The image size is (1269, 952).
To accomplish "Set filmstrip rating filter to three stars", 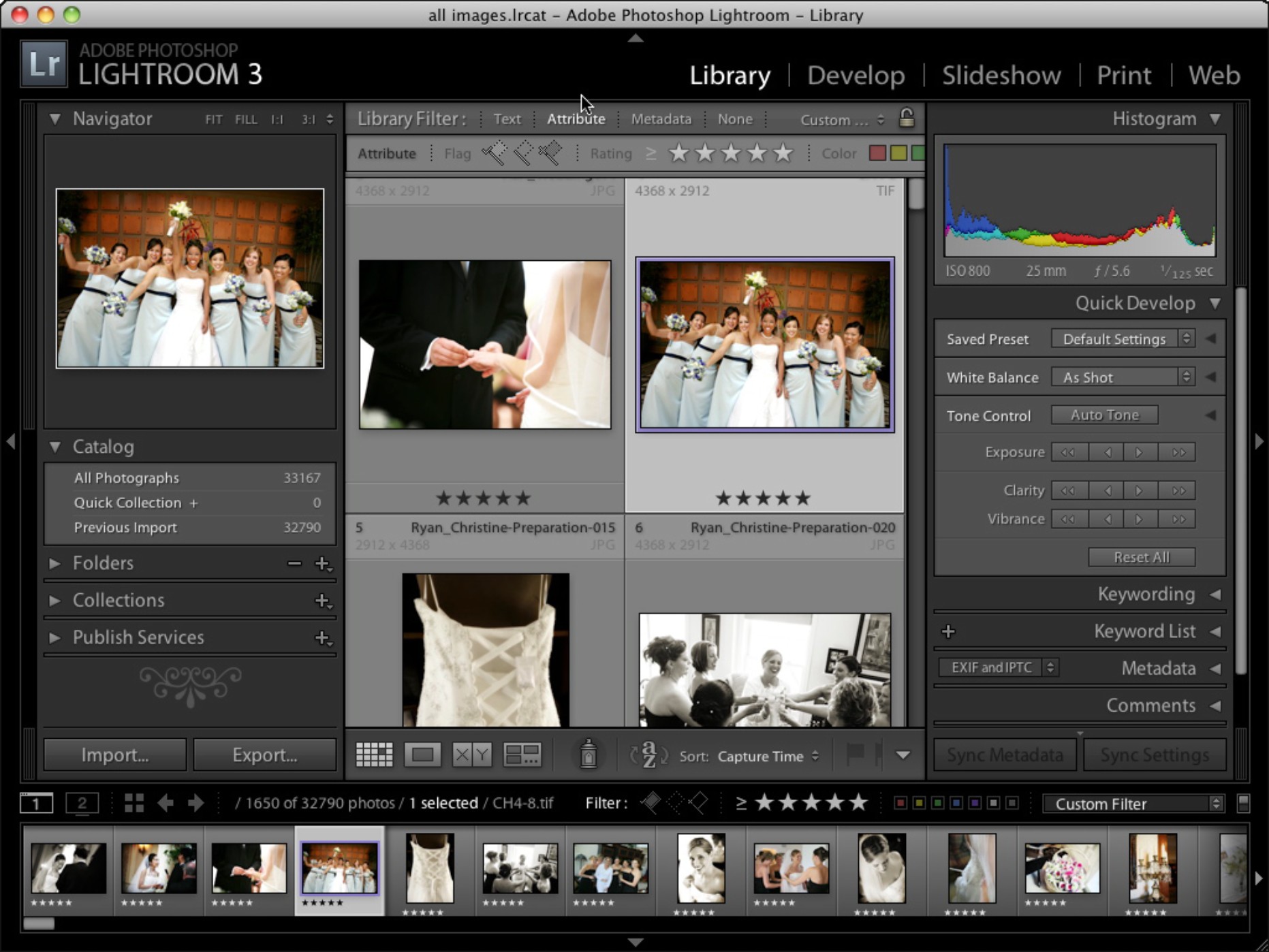I will [x=811, y=803].
